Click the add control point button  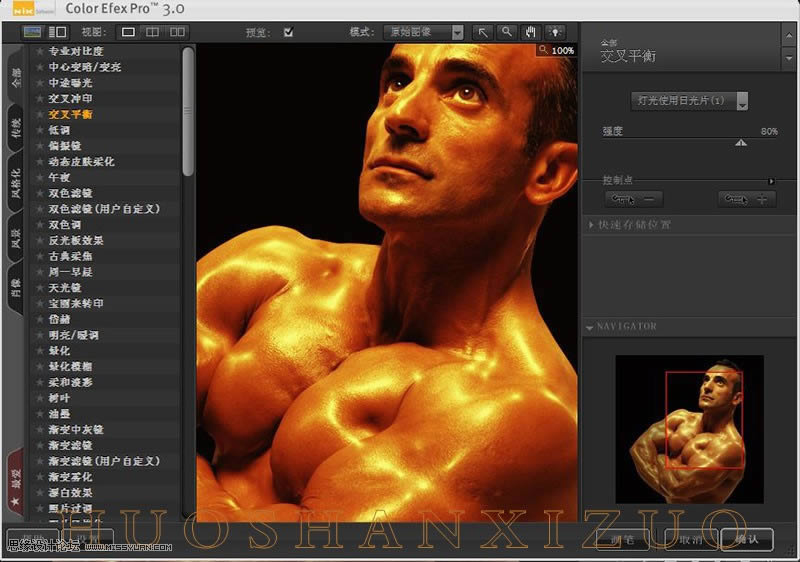[746, 199]
